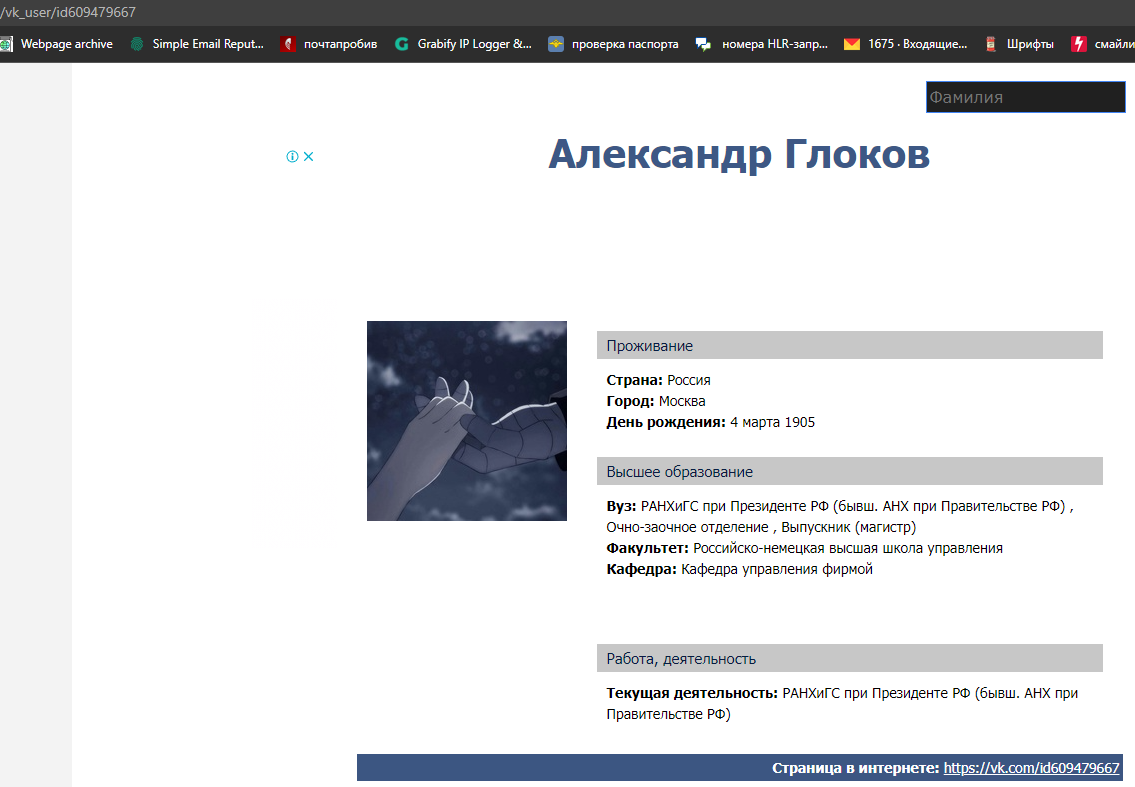Click the Проживание section header

(x=850, y=345)
